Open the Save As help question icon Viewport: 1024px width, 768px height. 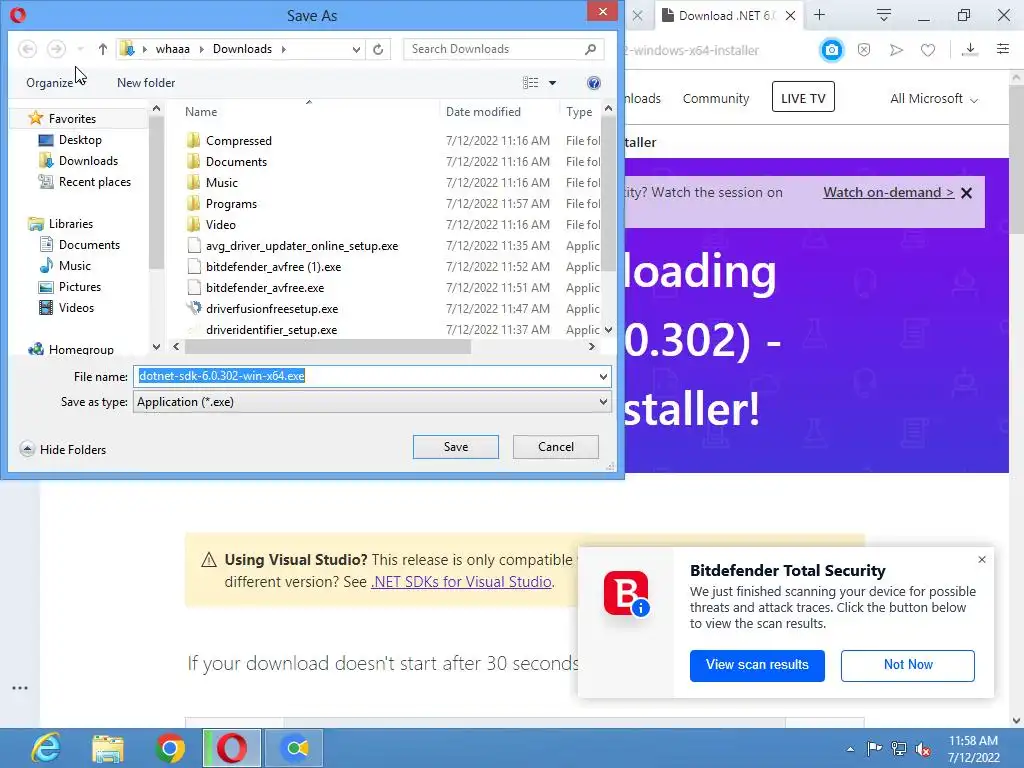click(x=594, y=83)
